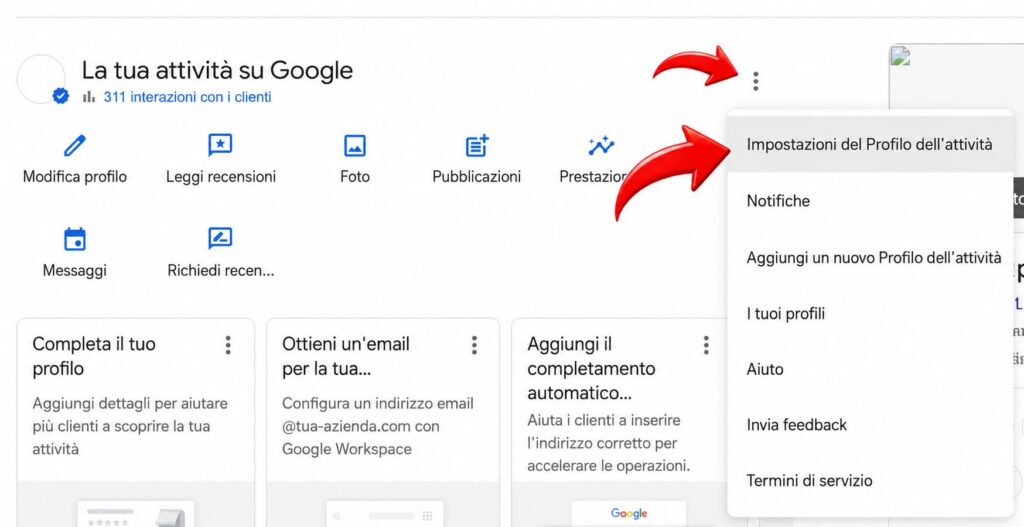Click the business profile avatar circle
This screenshot has height=527, width=1024.
pyautogui.click(x=40, y=79)
